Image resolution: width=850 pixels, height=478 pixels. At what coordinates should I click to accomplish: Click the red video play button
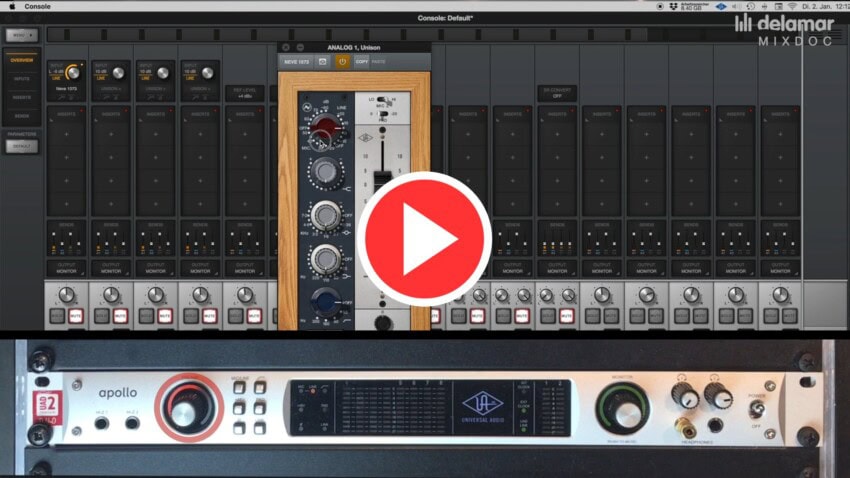click(x=424, y=238)
